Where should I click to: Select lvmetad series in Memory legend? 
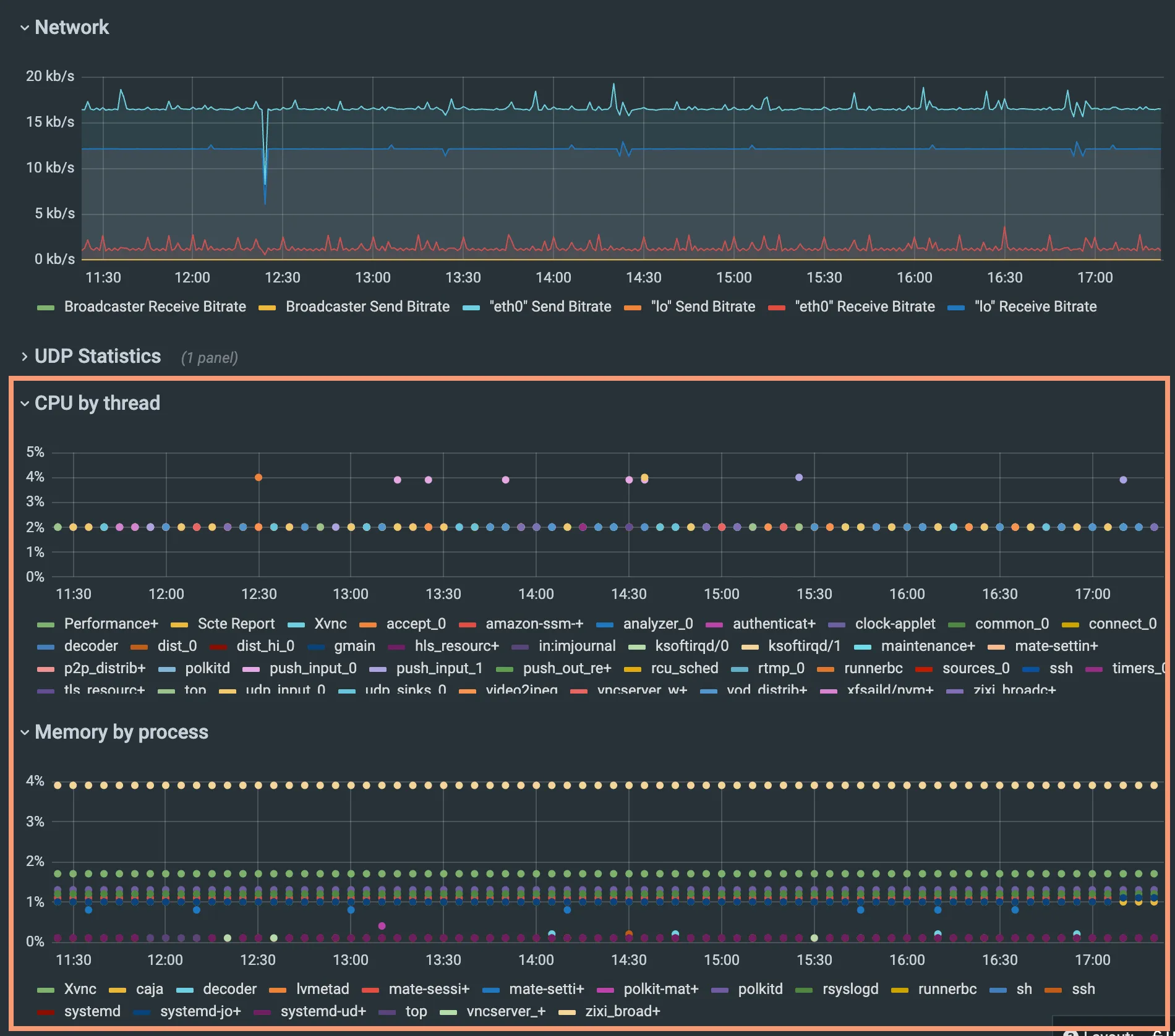[x=323, y=989]
